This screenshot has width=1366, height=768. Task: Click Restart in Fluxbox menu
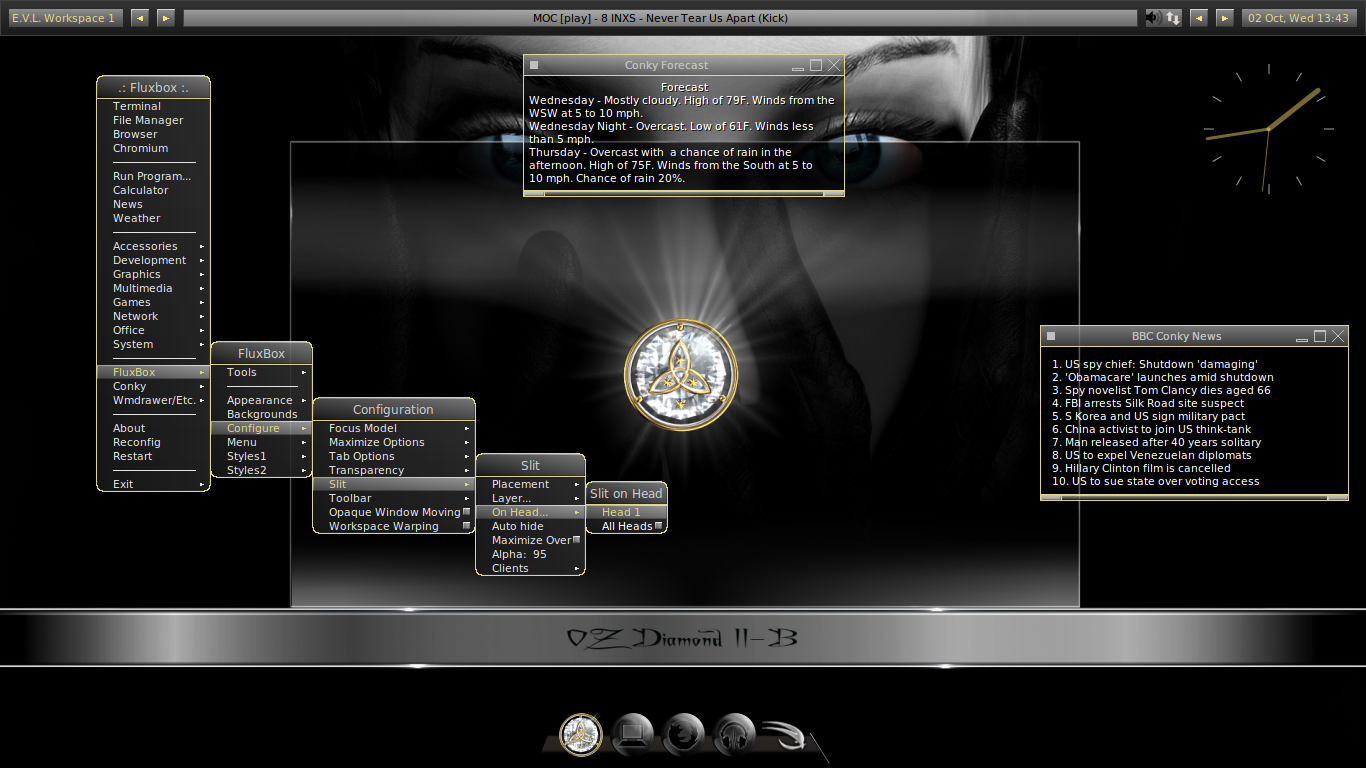pyautogui.click(x=153, y=456)
